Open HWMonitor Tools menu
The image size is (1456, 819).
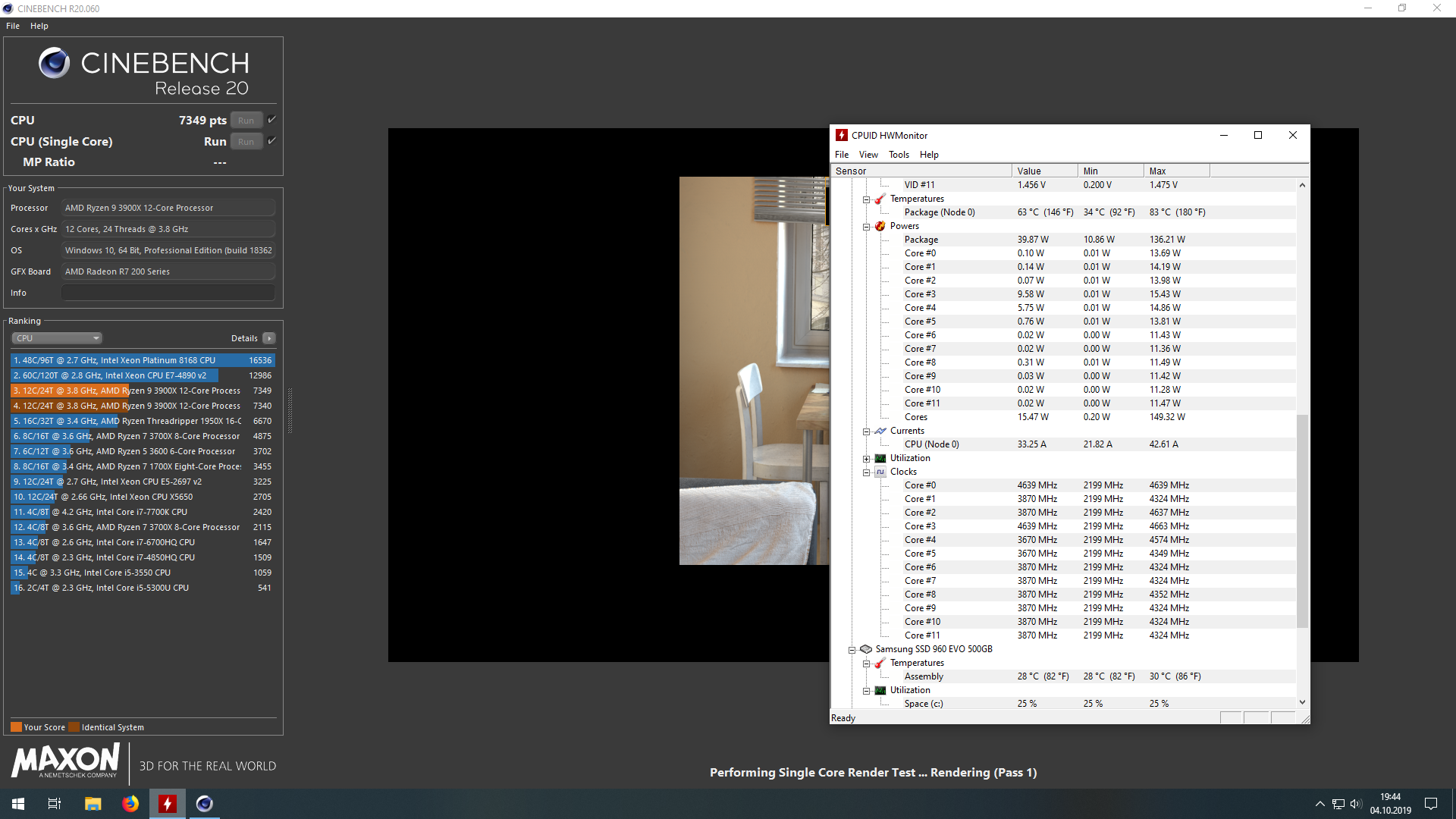(x=899, y=155)
